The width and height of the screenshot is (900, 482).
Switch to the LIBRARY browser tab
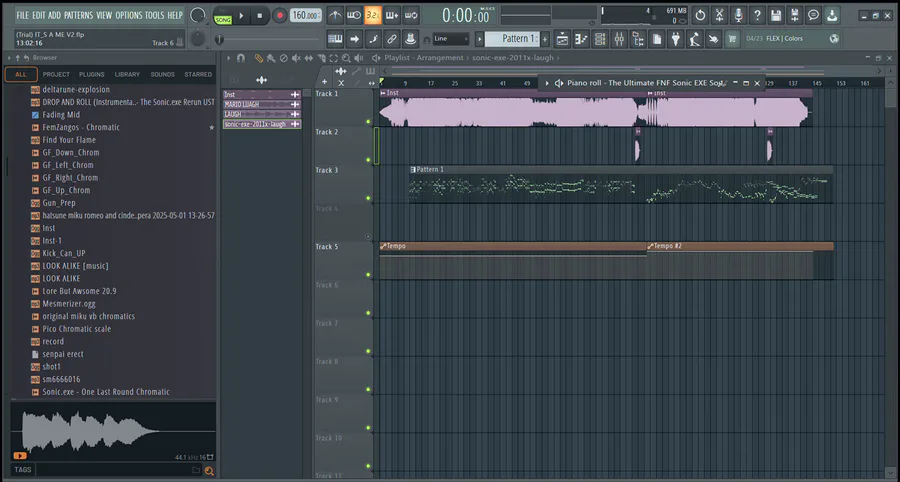[x=127, y=74]
